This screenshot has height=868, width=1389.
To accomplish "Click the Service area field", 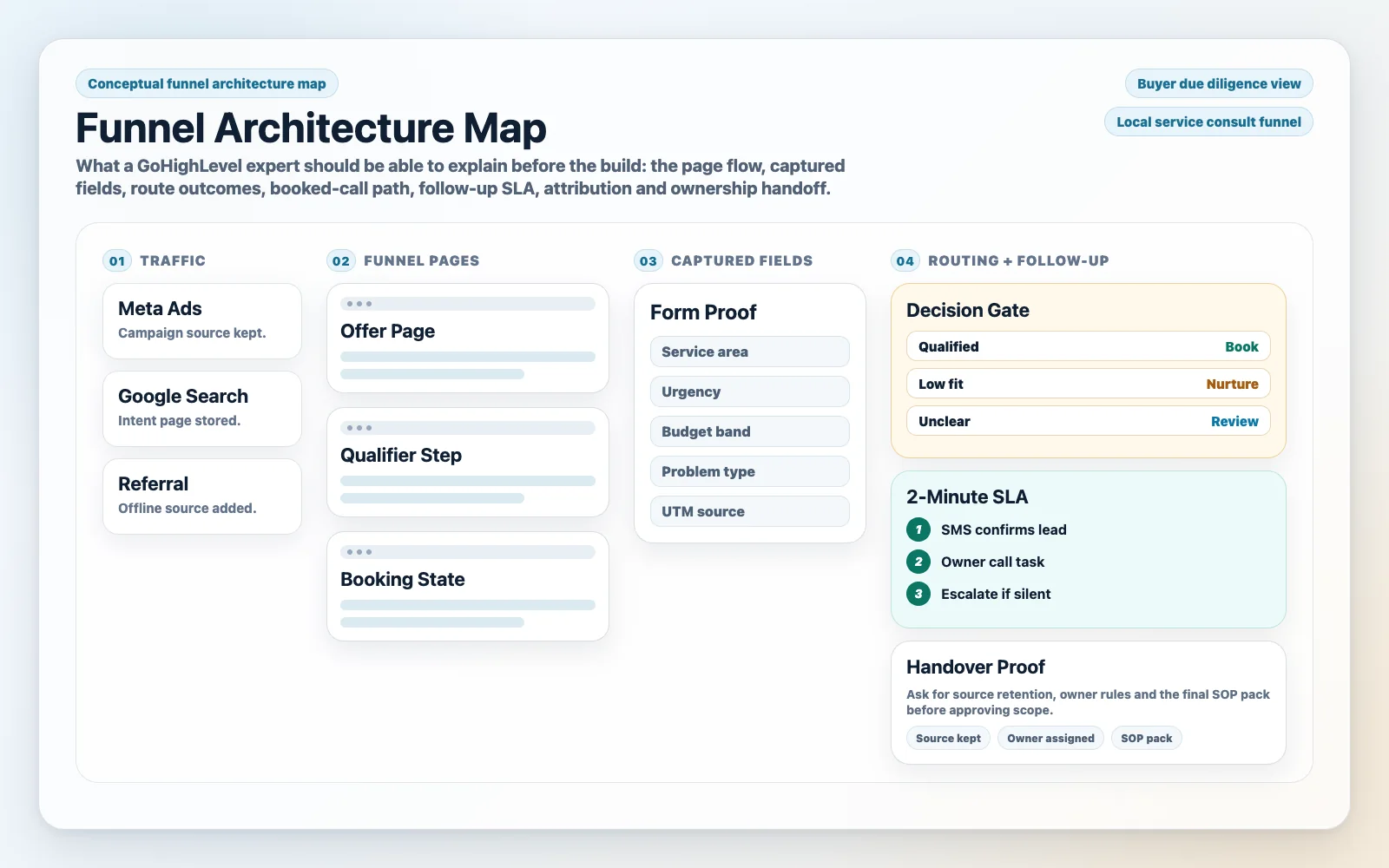I will 750,352.
